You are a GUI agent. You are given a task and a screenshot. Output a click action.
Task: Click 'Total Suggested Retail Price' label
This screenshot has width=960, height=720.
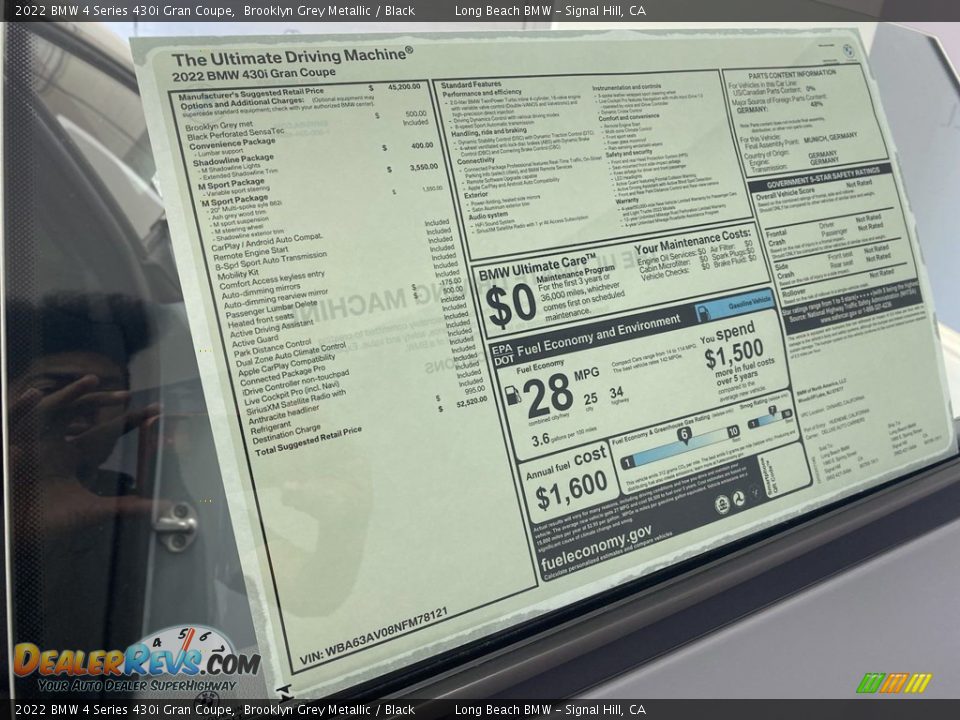pos(308,441)
